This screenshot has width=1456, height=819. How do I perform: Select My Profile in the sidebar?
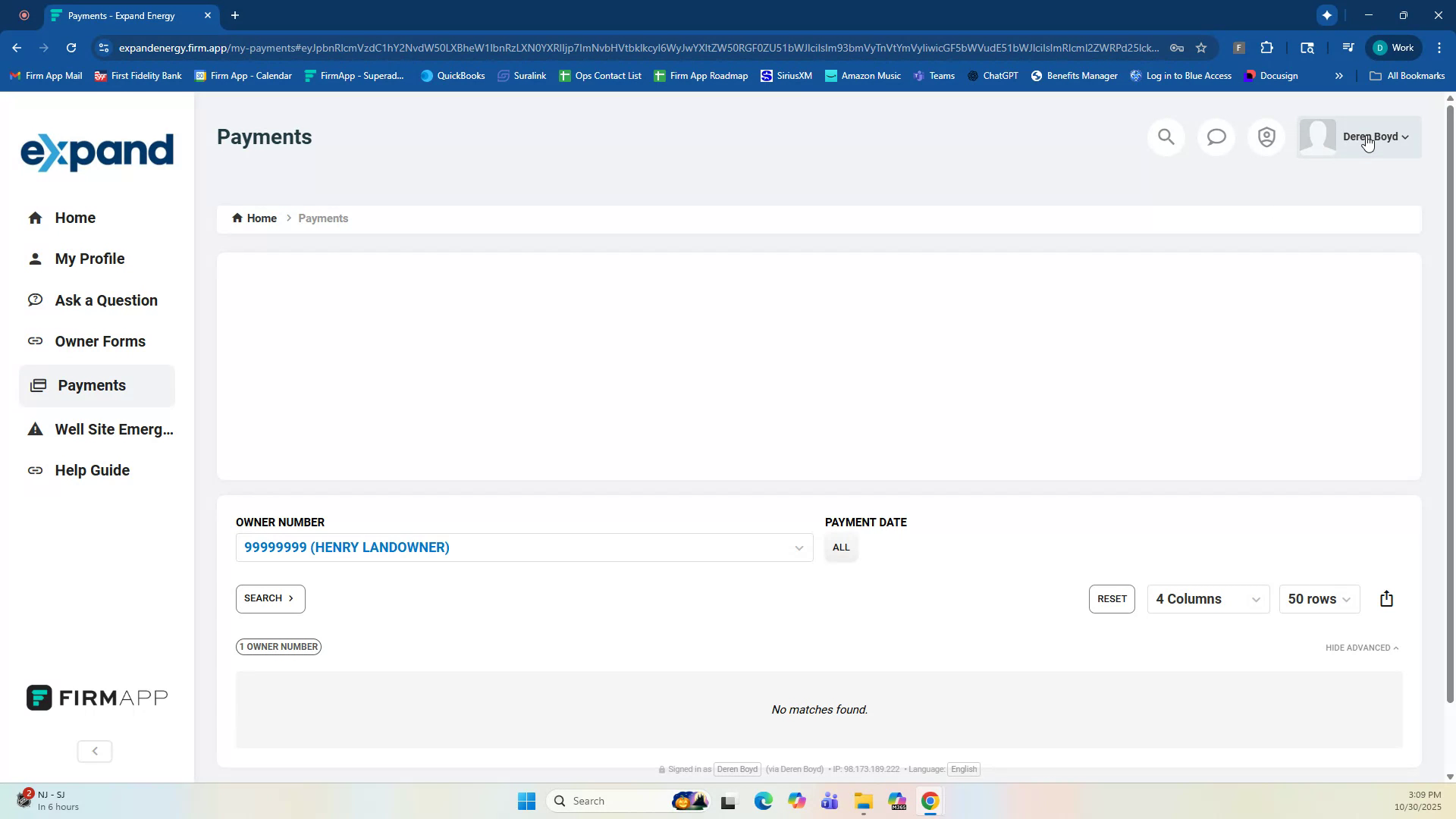(89, 259)
